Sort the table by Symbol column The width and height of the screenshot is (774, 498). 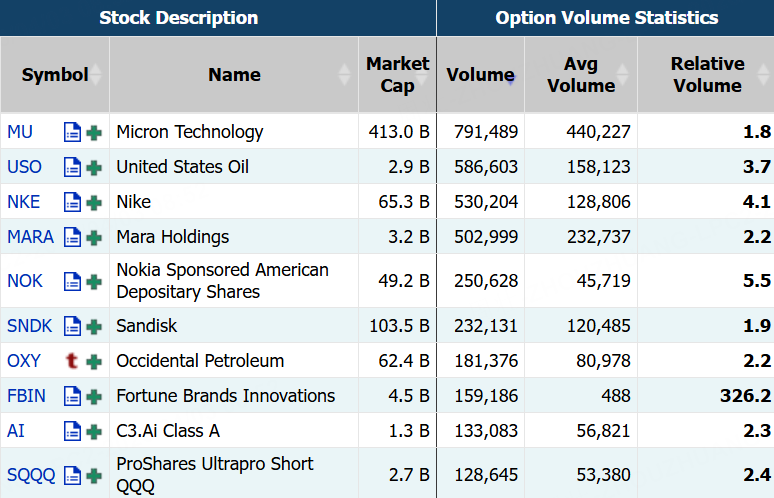pyautogui.click(x=55, y=75)
